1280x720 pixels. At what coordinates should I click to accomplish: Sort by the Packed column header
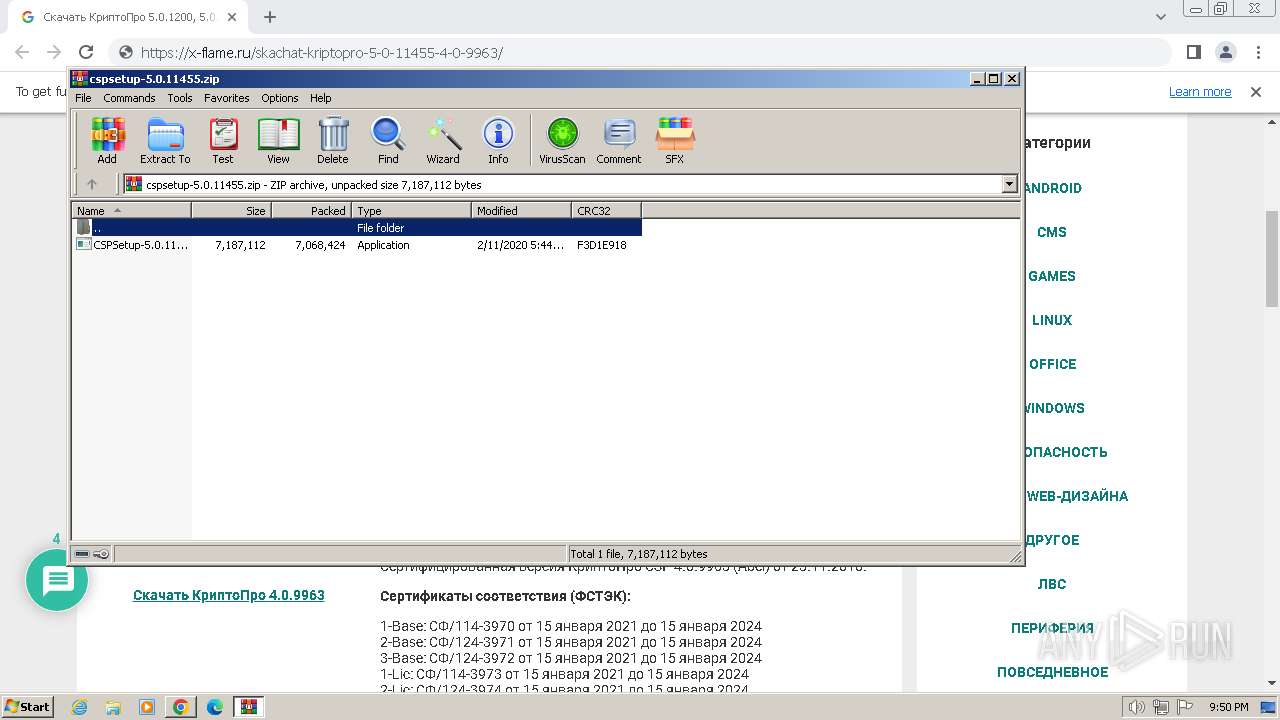(312, 210)
